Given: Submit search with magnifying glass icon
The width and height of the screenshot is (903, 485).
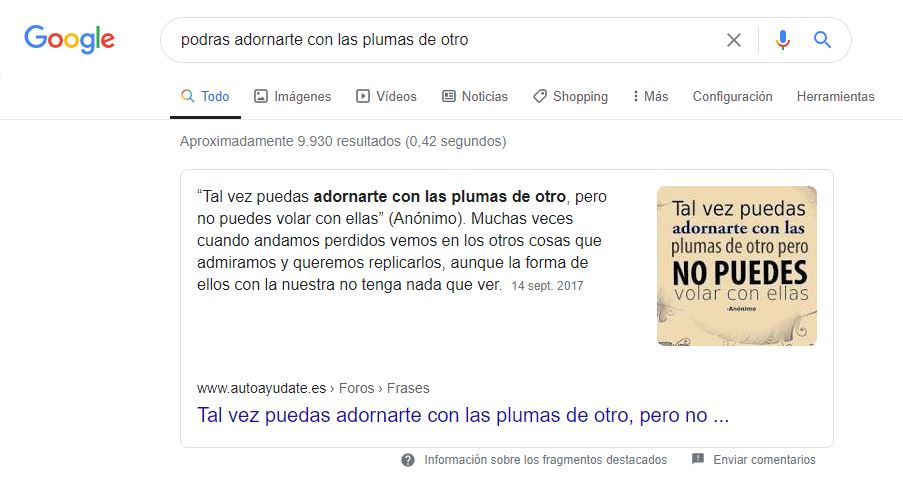Looking at the screenshot, I should [822, 39].
